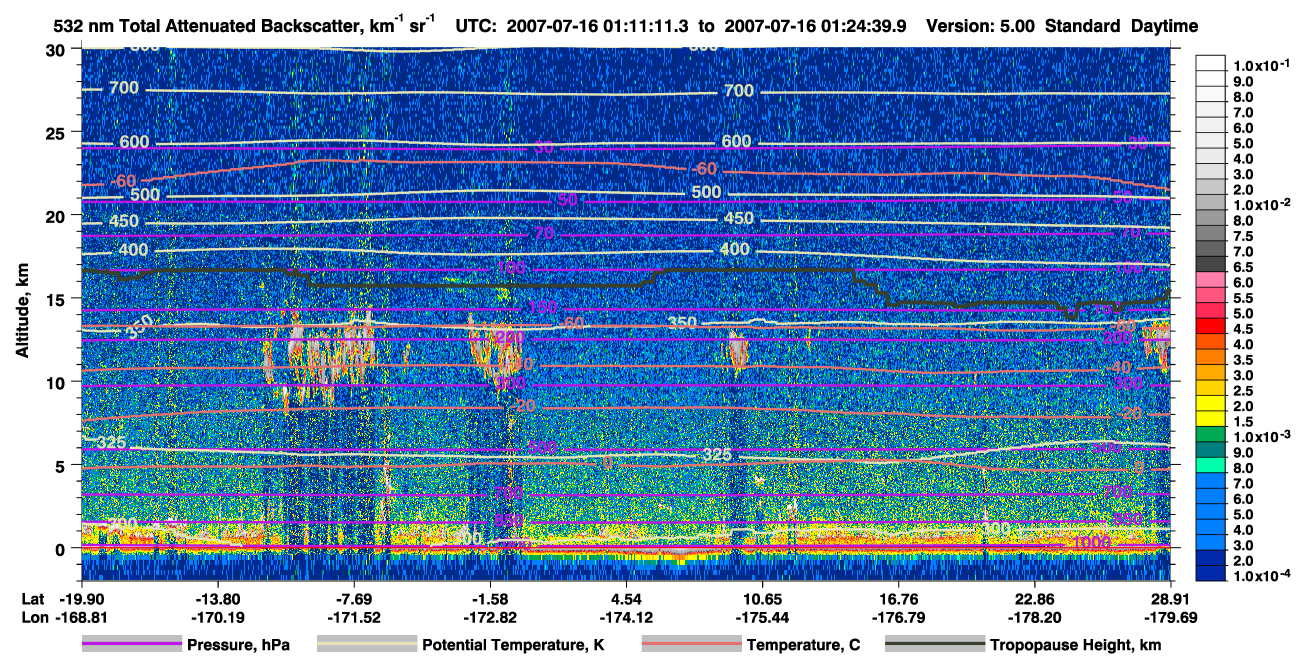Click the longitude value -174.12
This screenshot has height=667, width=1300.
(626, 617)
